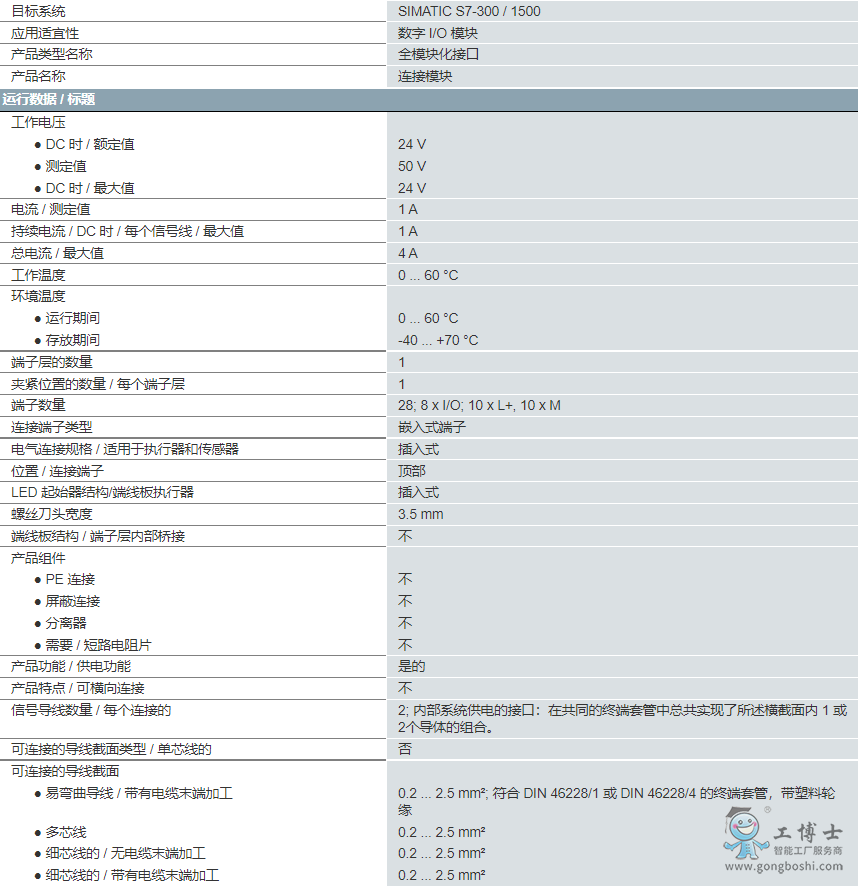Select the 否 value
The width and height of the screenshot is (858, 886).
tap(405, 749)
